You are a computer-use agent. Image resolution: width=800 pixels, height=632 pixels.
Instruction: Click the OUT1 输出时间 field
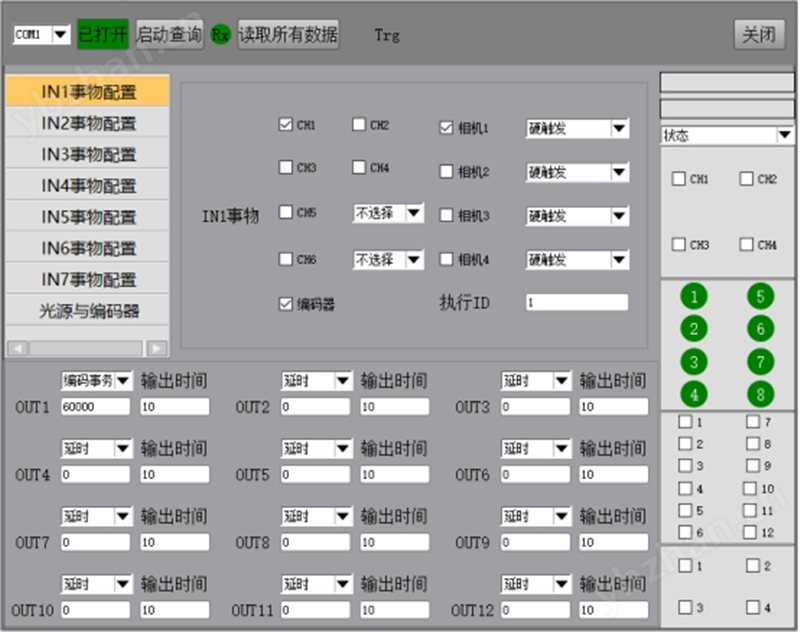coord(175,407)
